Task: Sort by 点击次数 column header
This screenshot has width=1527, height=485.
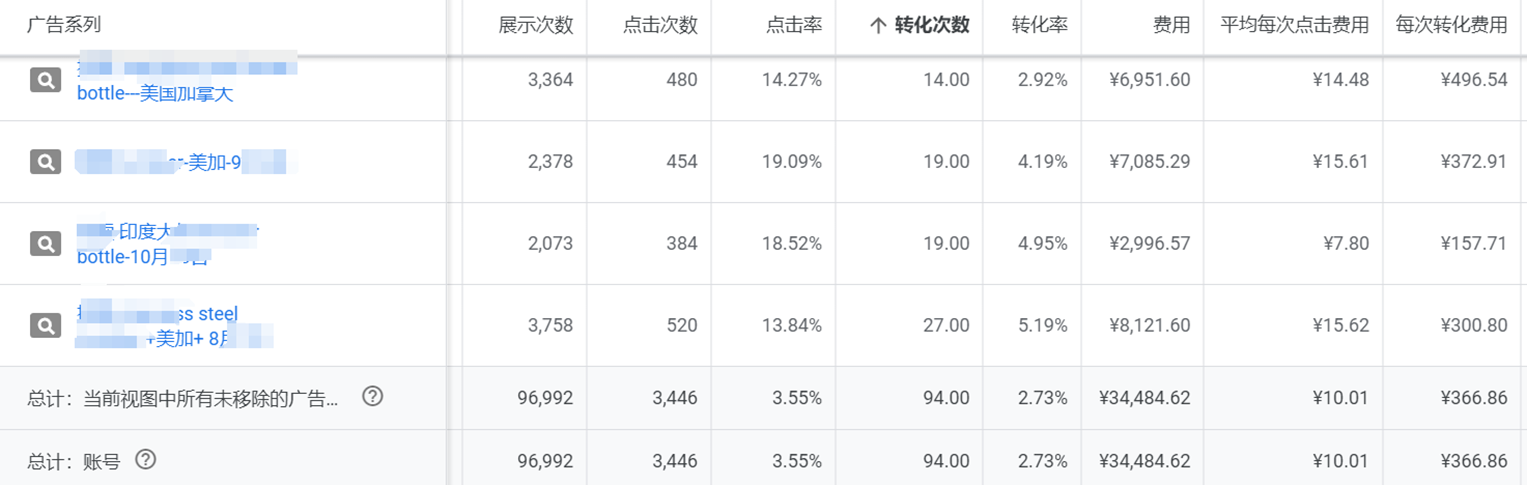Action: point(660,26)
